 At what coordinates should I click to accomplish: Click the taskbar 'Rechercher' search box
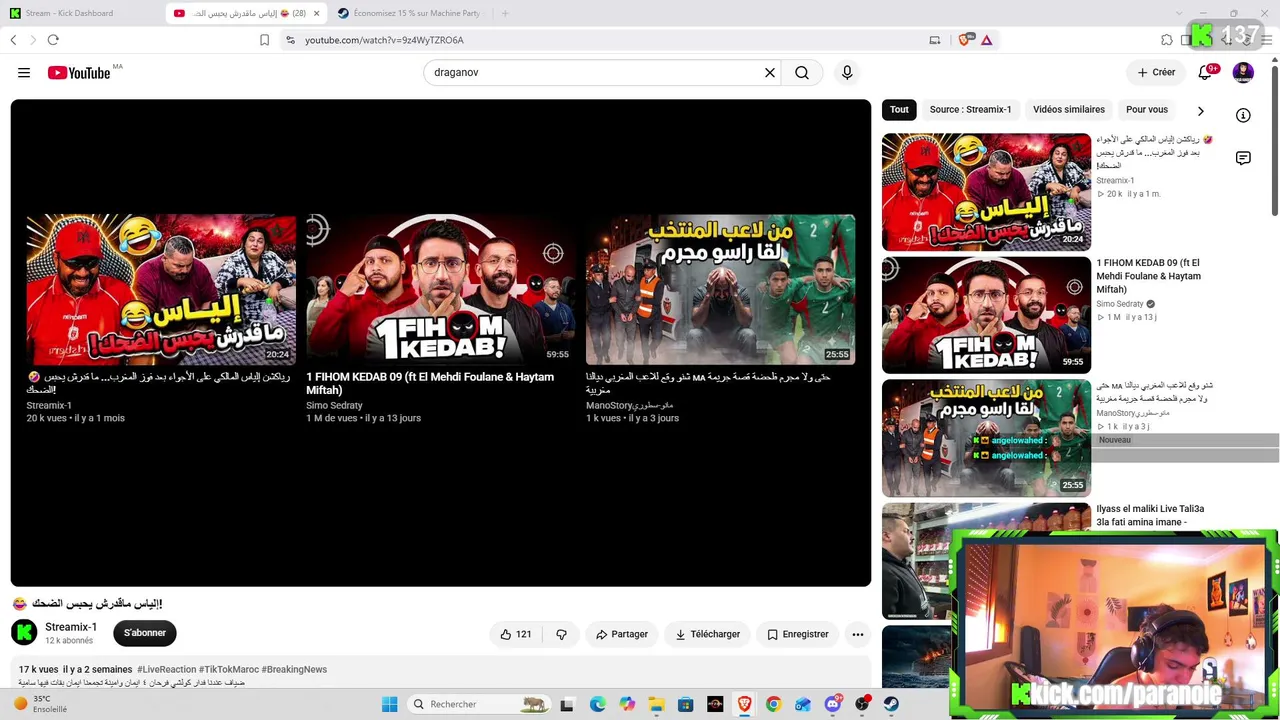(479, 704)
